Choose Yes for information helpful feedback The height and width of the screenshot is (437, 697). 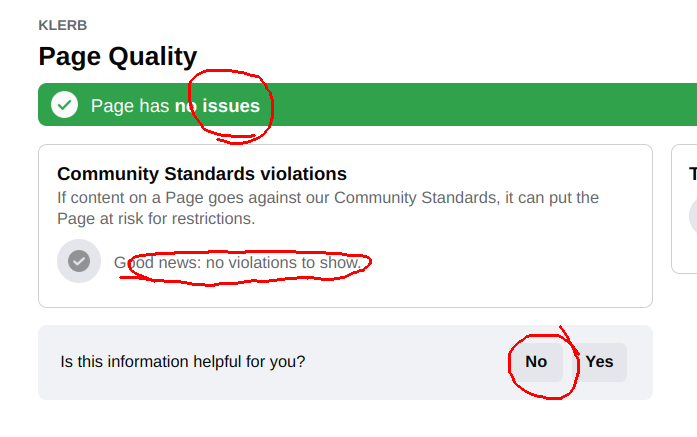[x=599, y=362]
